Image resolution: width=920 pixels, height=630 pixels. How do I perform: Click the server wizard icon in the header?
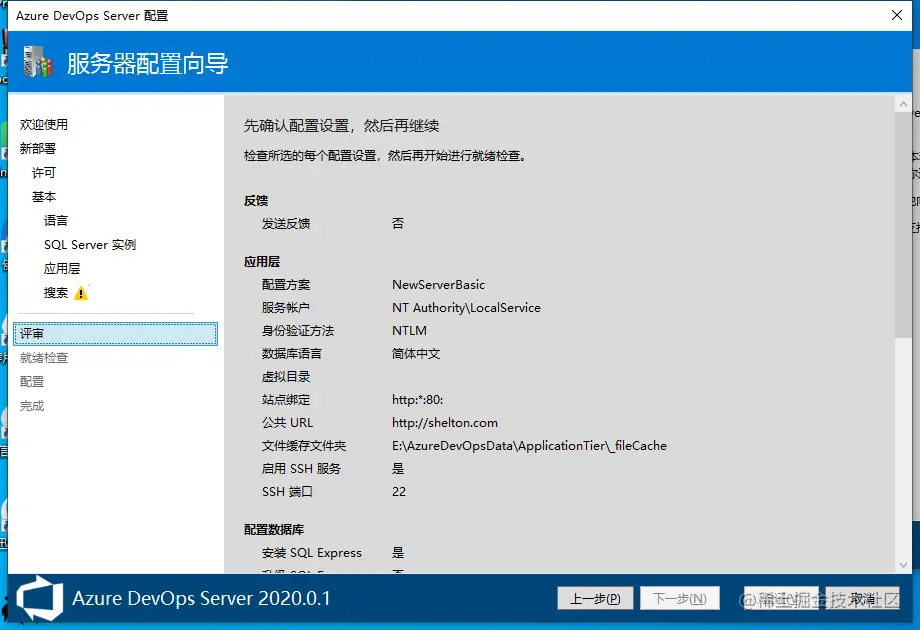tap(38, 62)
